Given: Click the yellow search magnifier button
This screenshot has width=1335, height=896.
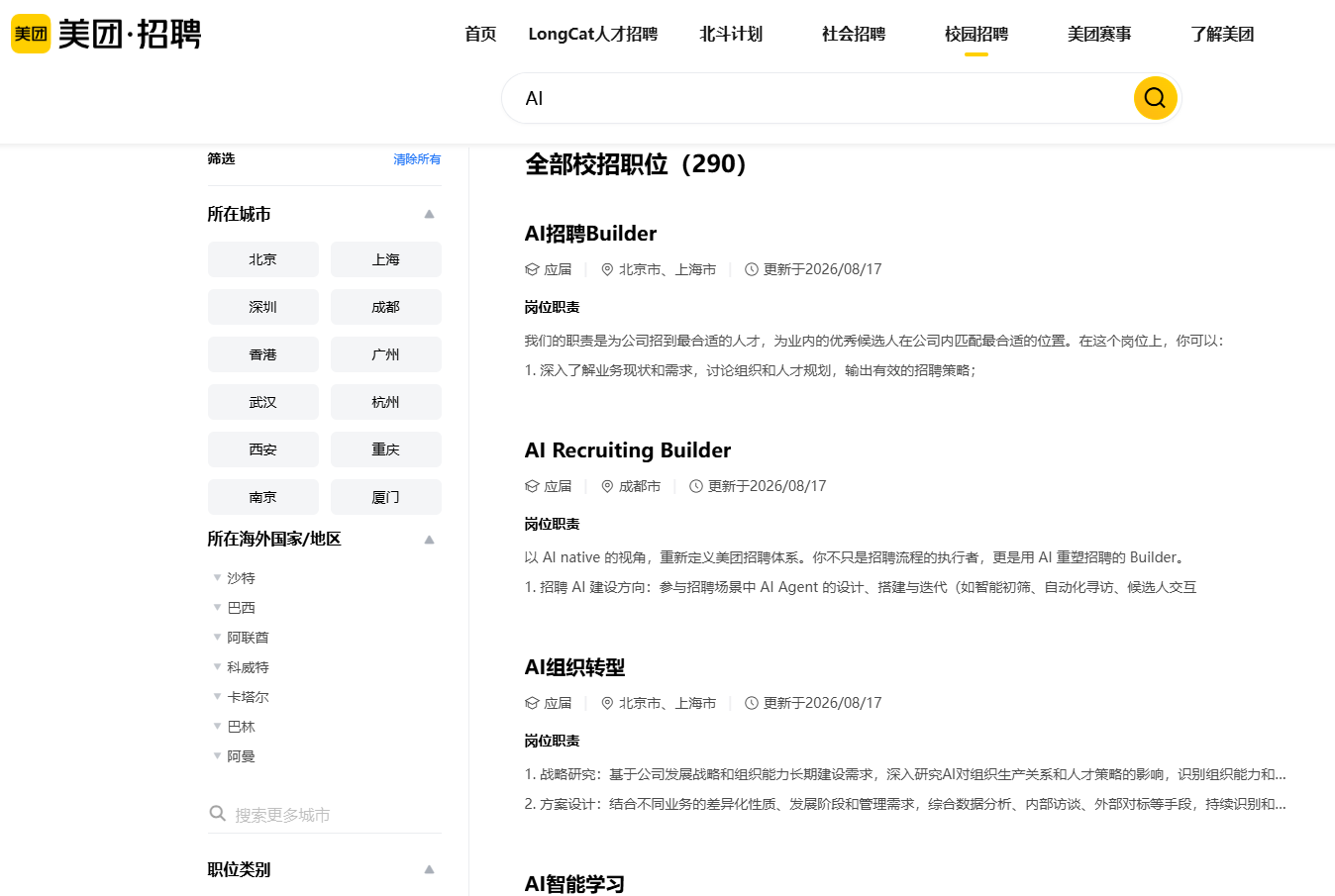Looking at the screenshot, I should [x=1155, y=98].
